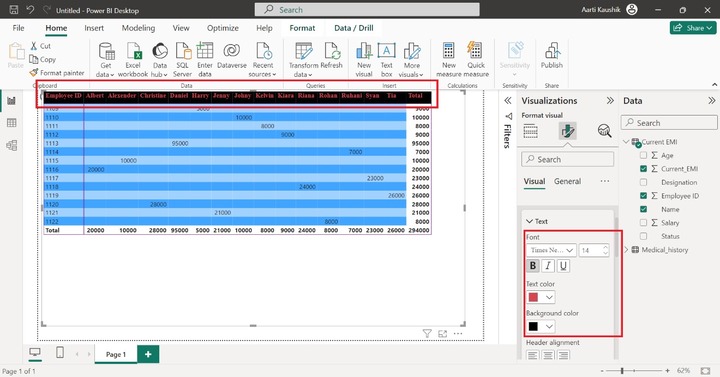Add a New visual

[364, 60]
